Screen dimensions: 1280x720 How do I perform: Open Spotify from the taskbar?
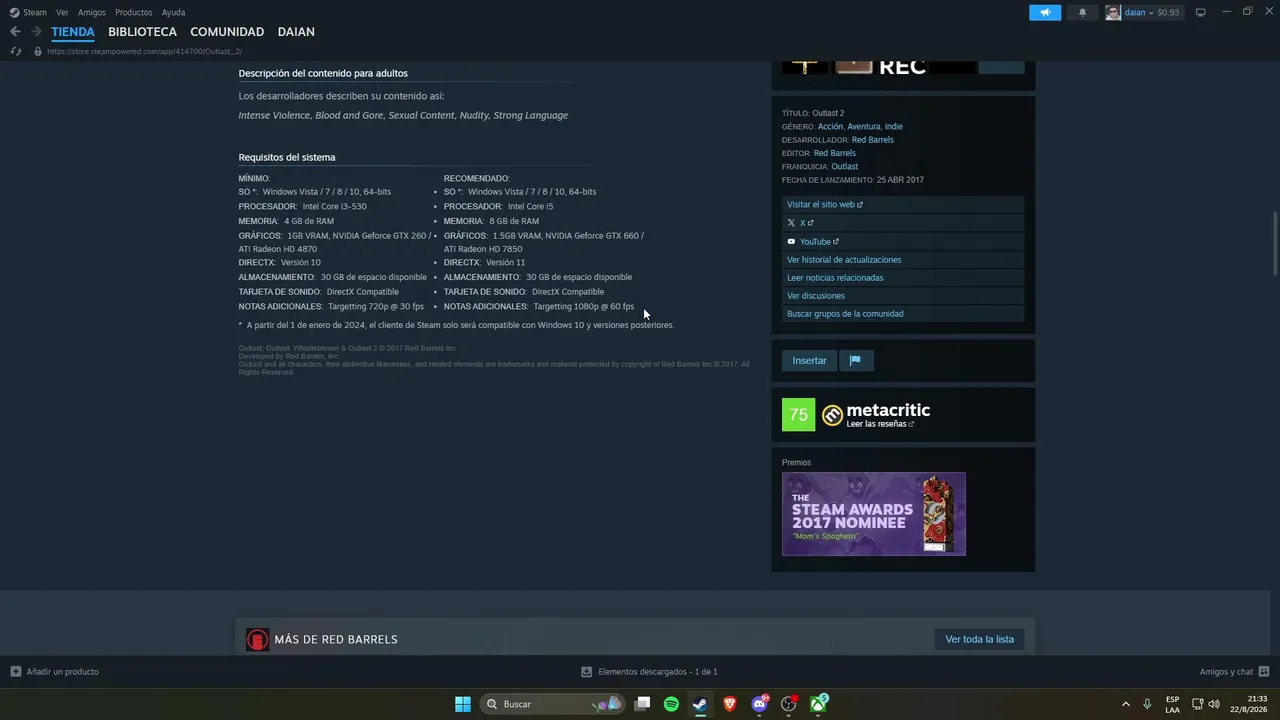(x=671, y=704)
